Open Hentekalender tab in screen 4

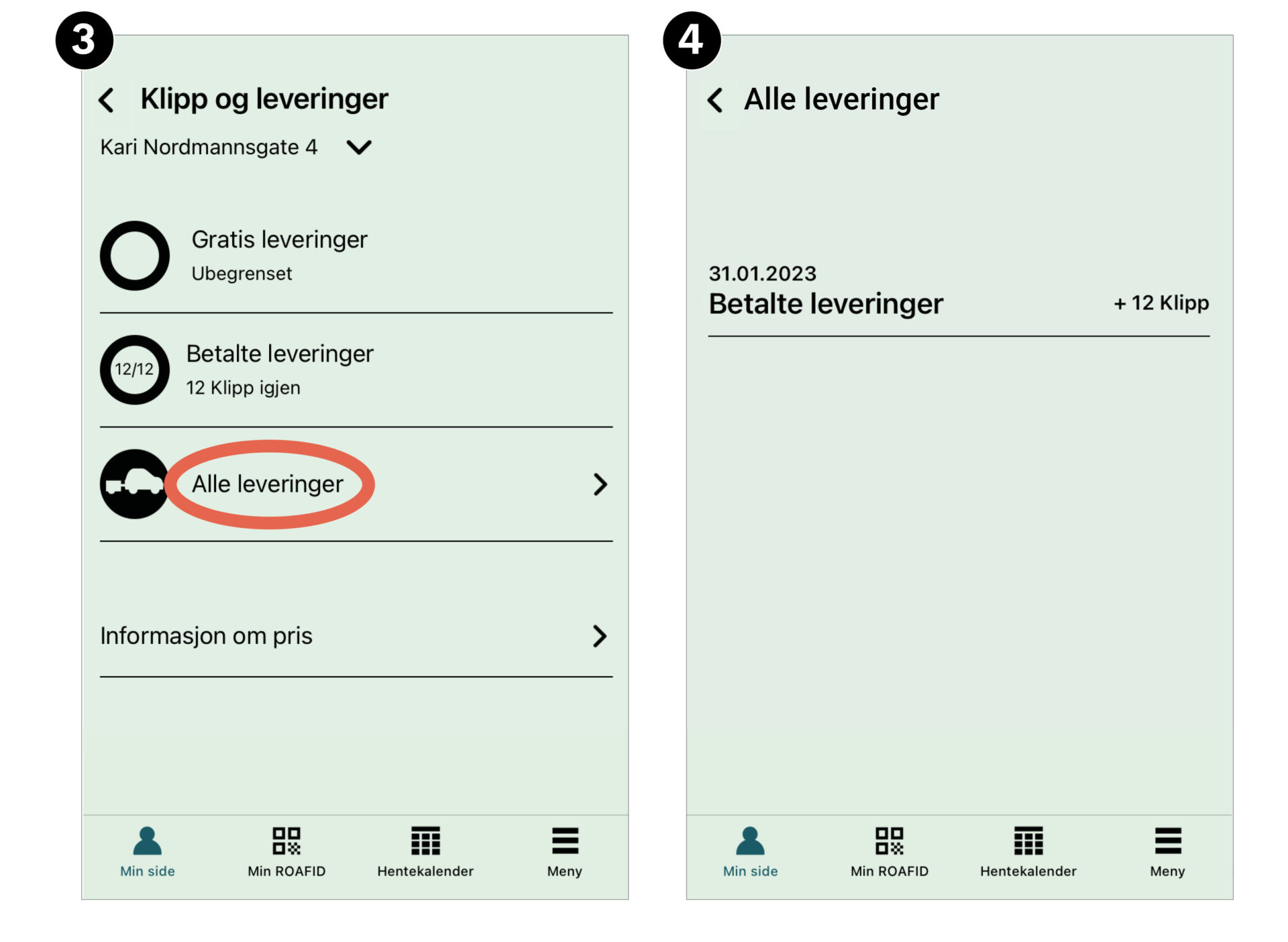(x=1028, y=852)
